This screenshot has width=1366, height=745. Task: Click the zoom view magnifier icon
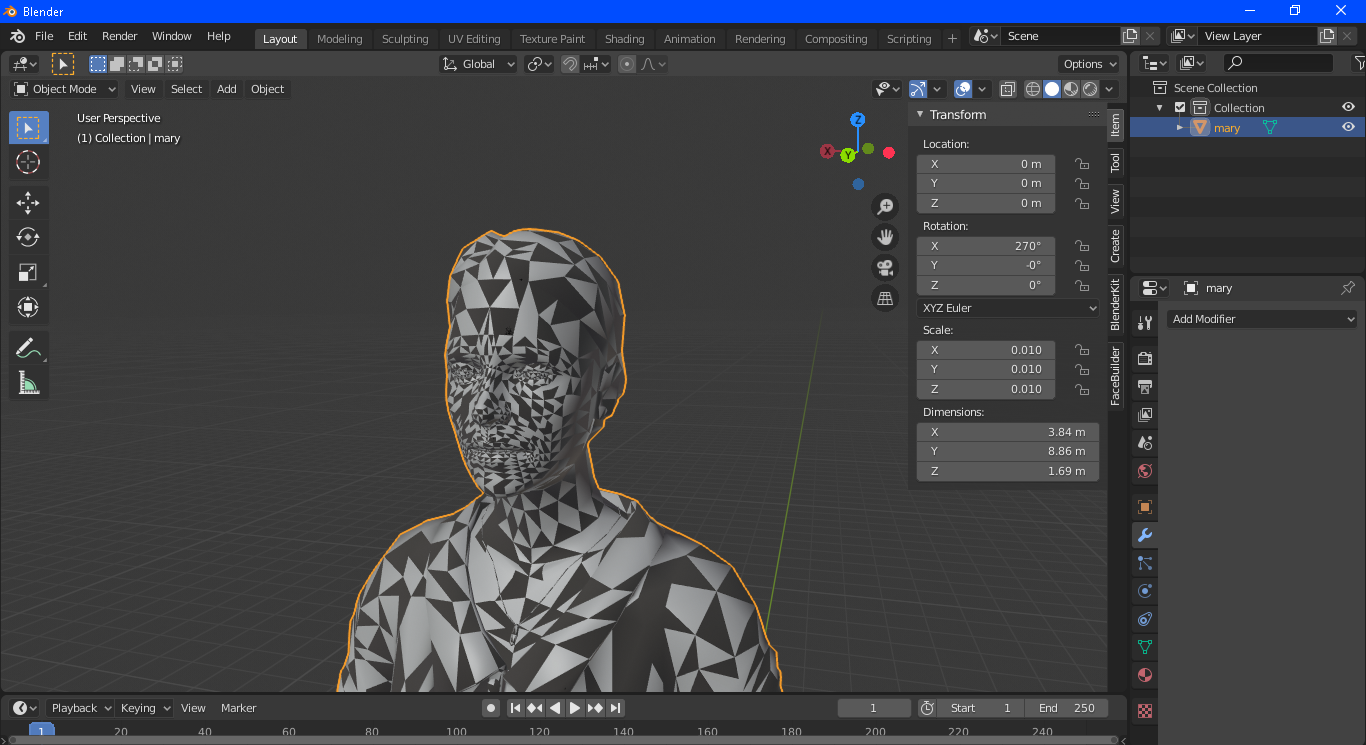[x=885, y=207]
